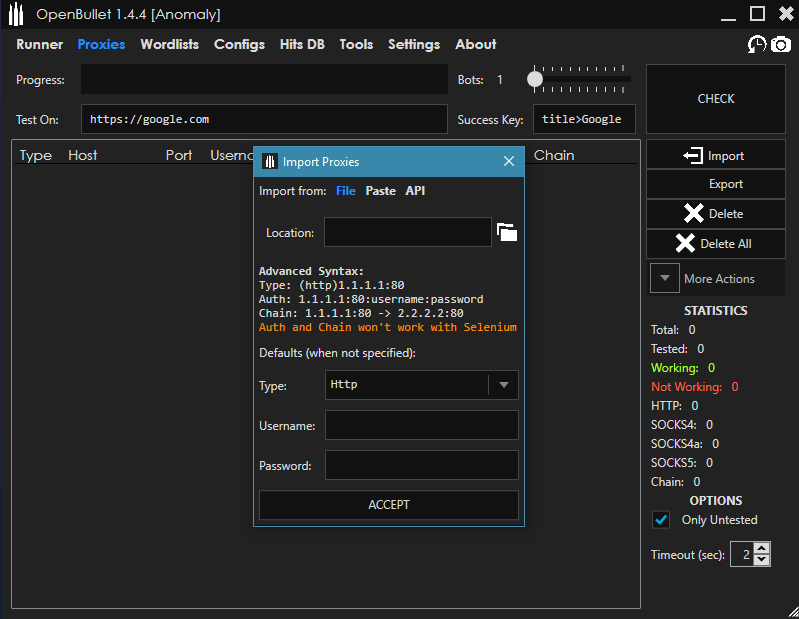Viewport: 799px width, 619px height.
Task: Click the 'Not Working: 0' statistic
Action: coord(695,387)
